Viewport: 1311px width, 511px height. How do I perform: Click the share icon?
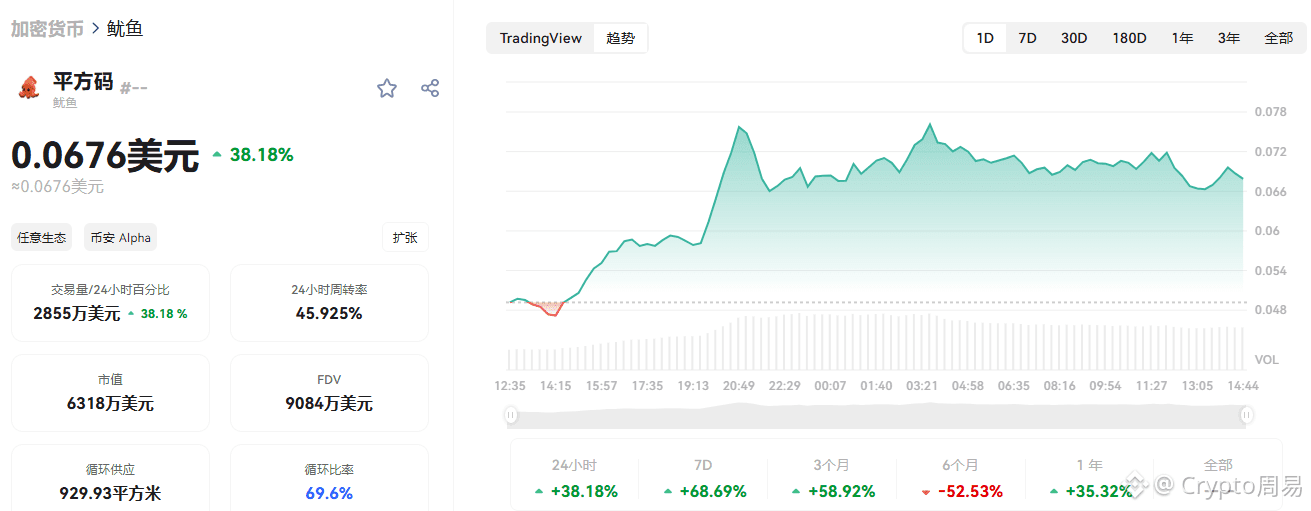point(430,88)
